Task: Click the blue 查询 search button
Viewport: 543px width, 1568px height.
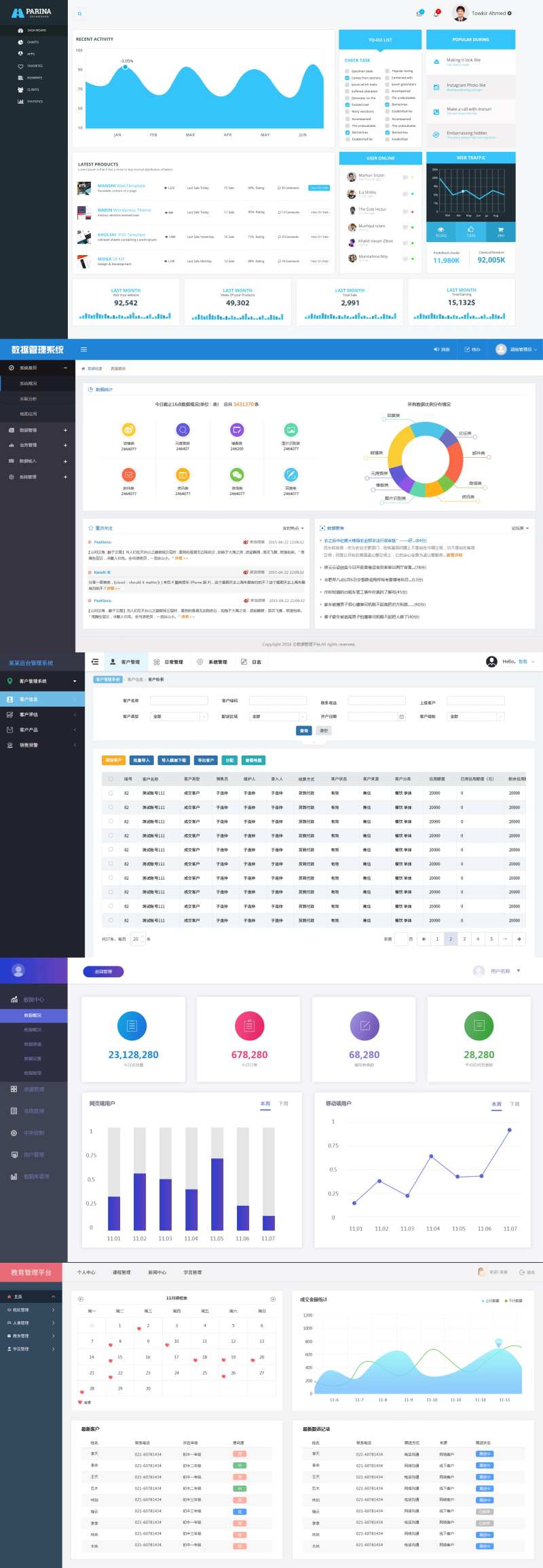Action: click(303, 730)
